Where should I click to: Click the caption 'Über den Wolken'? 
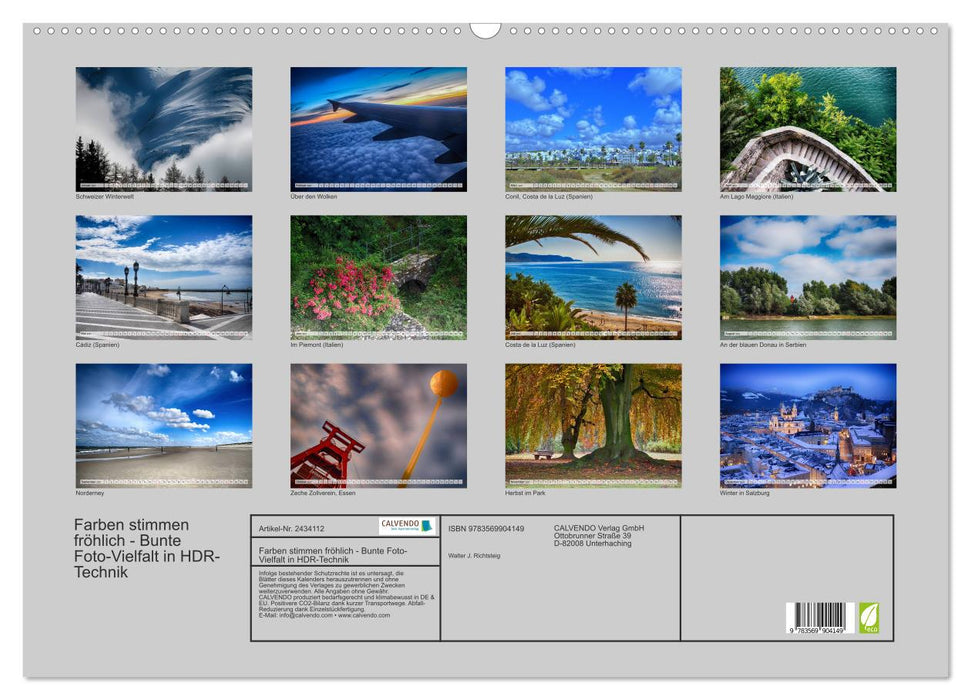click(314, 196)
